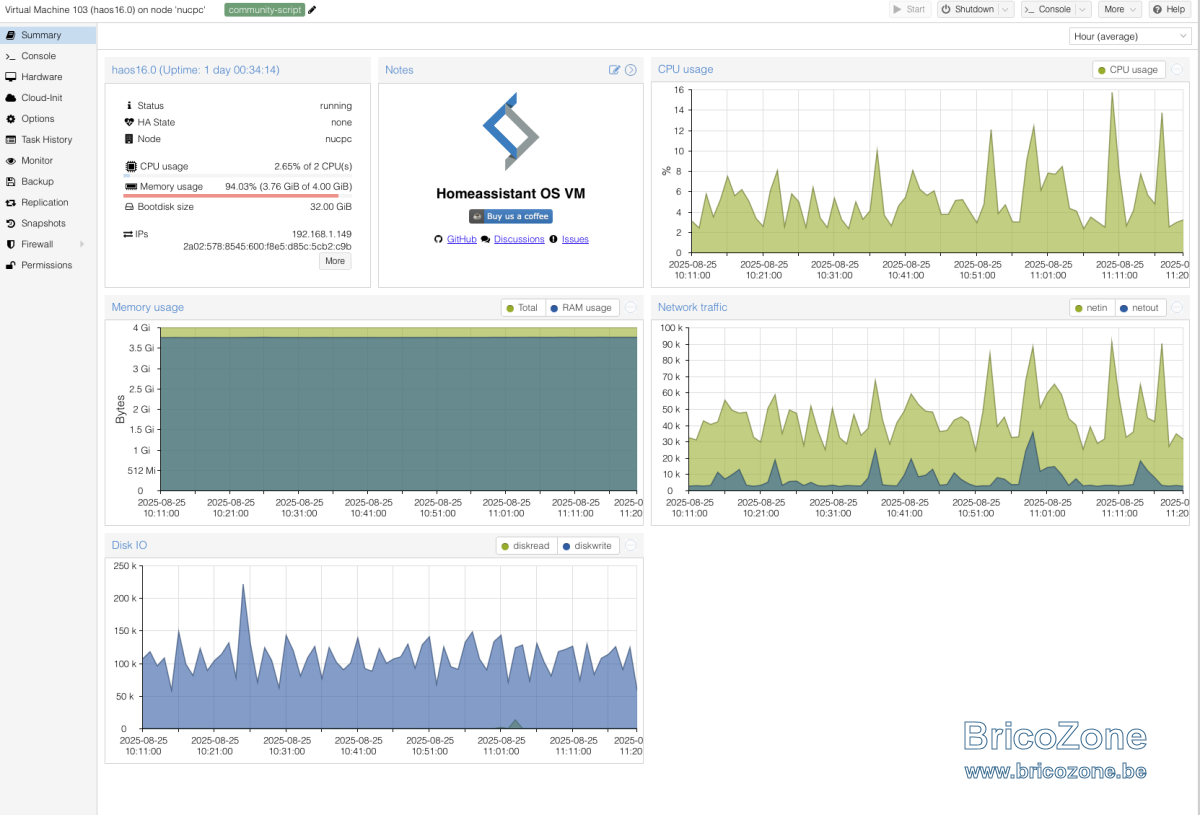The image size is (1200, 815).
Task: Collapse Notes panel using arrow circle icon
Action: [631, 70]
